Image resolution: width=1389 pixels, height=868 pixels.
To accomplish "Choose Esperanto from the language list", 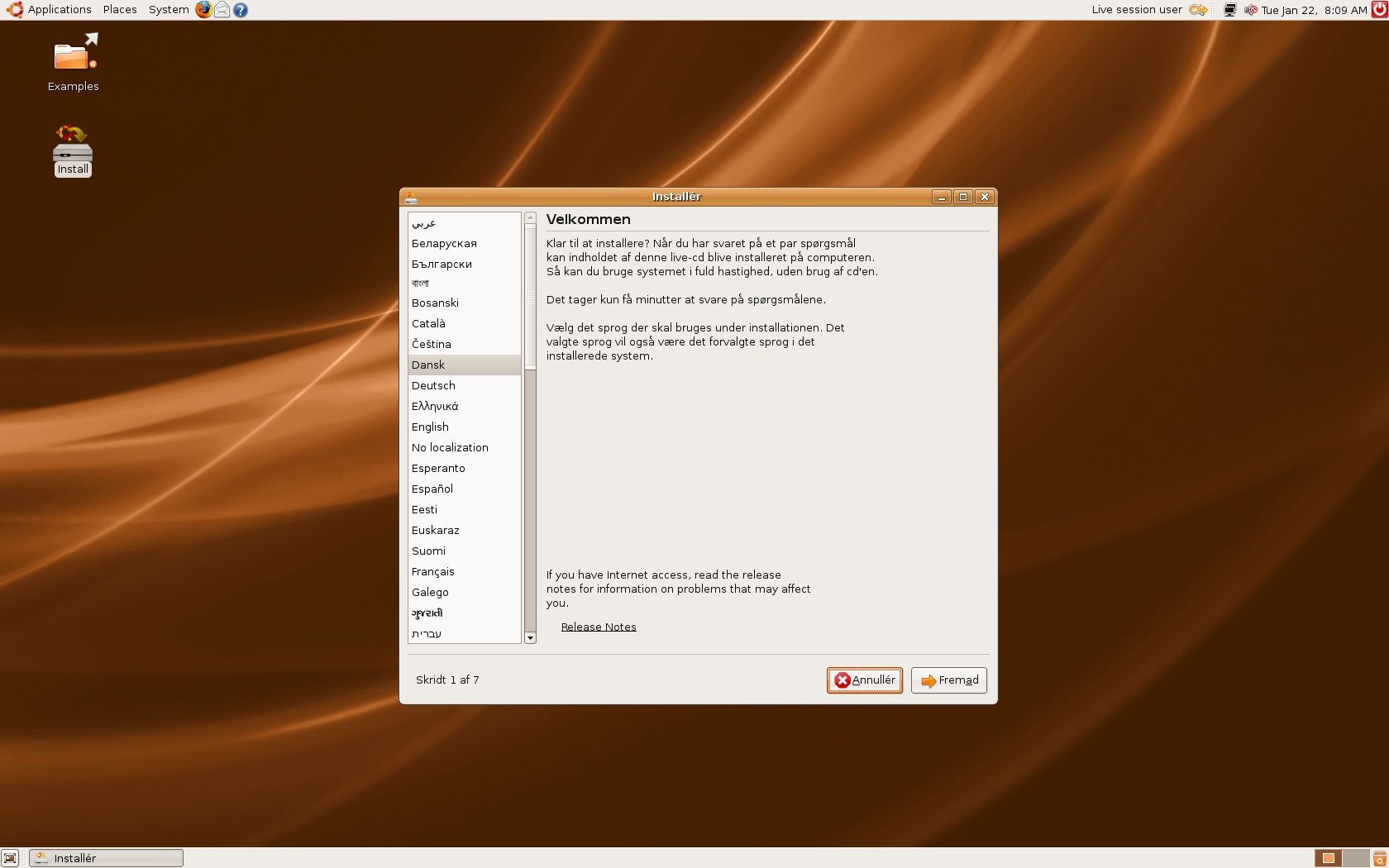I will pos(465,469).
